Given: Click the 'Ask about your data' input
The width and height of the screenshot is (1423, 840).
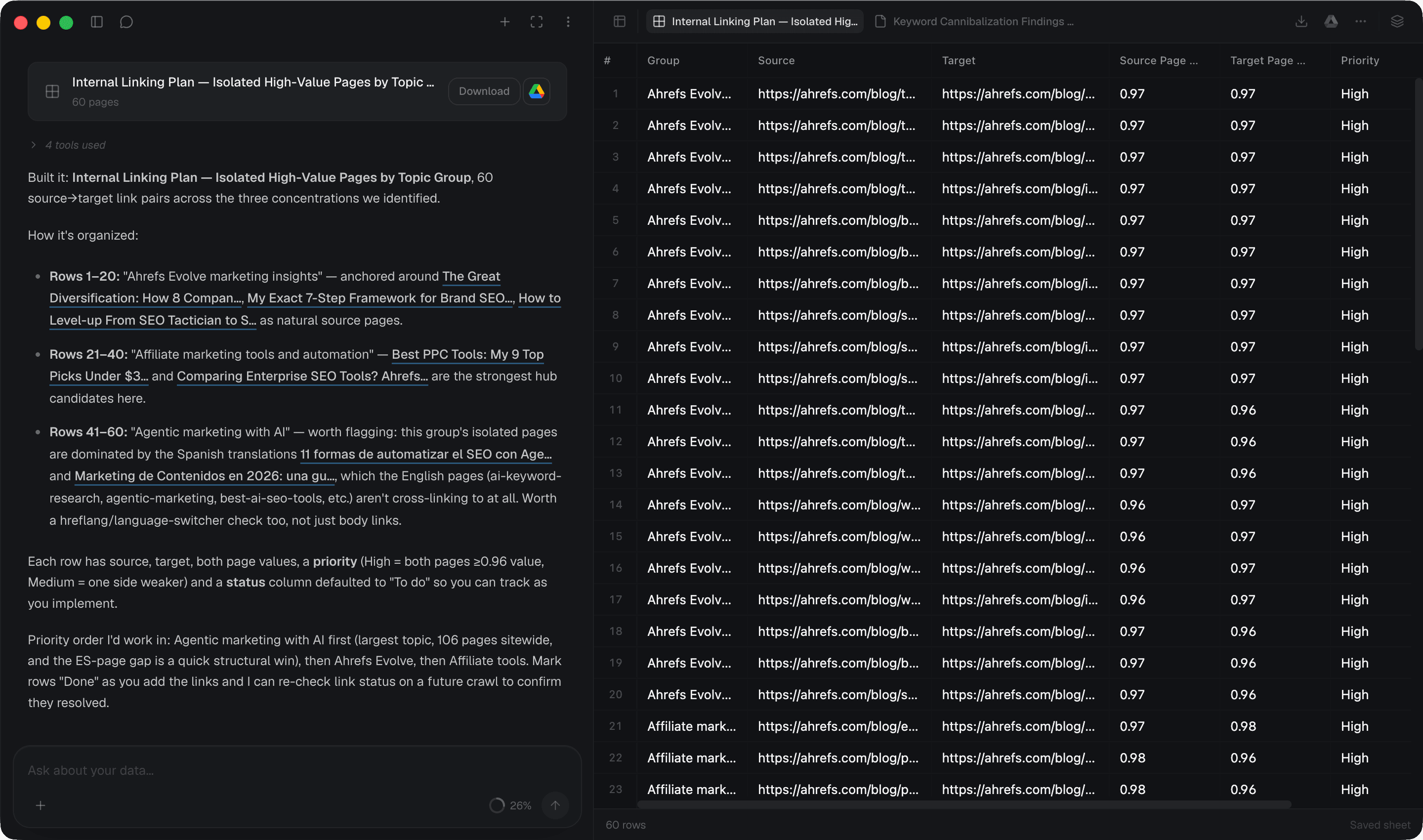Looking at the screenshot, I should [x=297, y=770].
